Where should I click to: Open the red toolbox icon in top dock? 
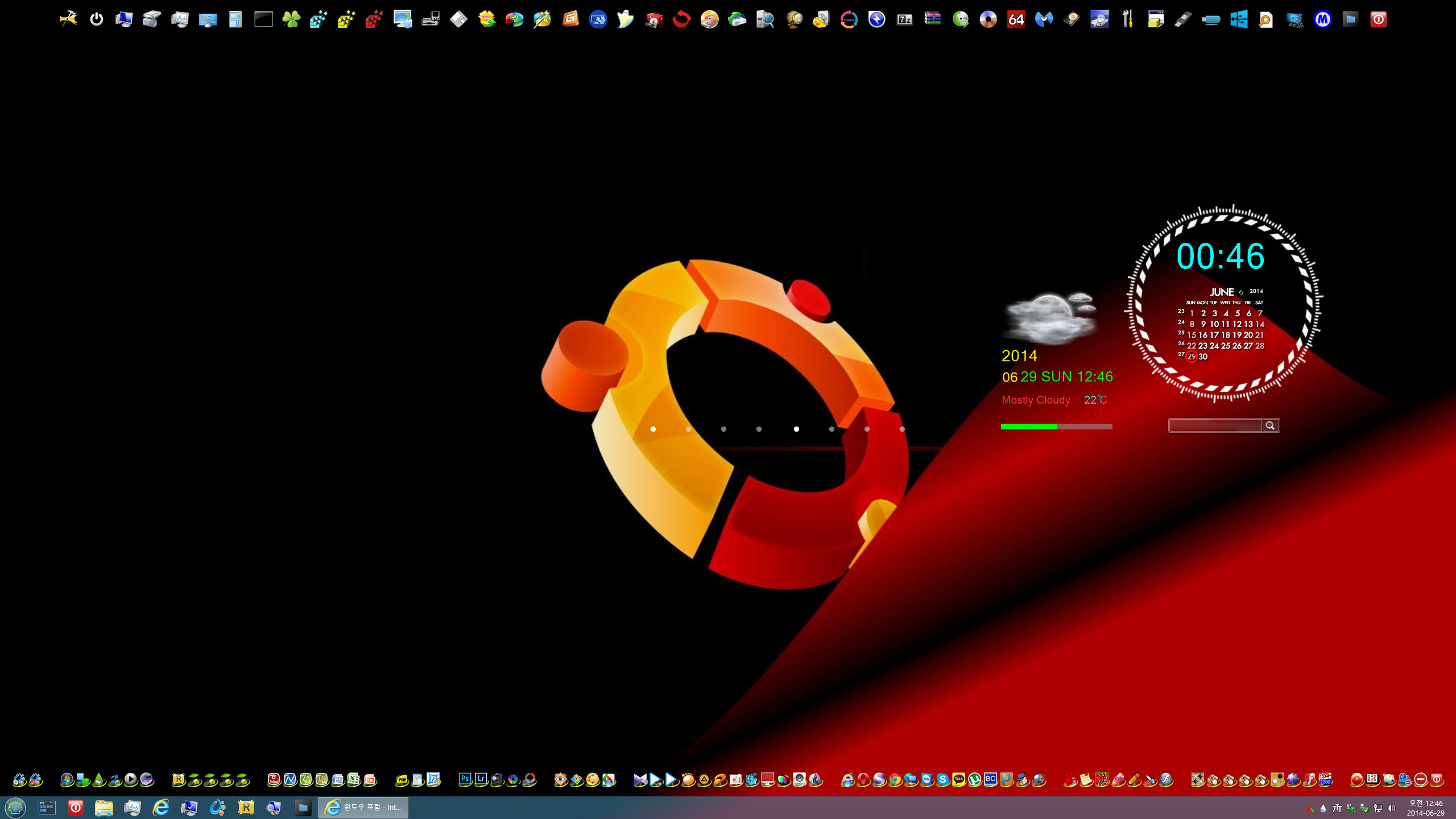coord(653,19)
